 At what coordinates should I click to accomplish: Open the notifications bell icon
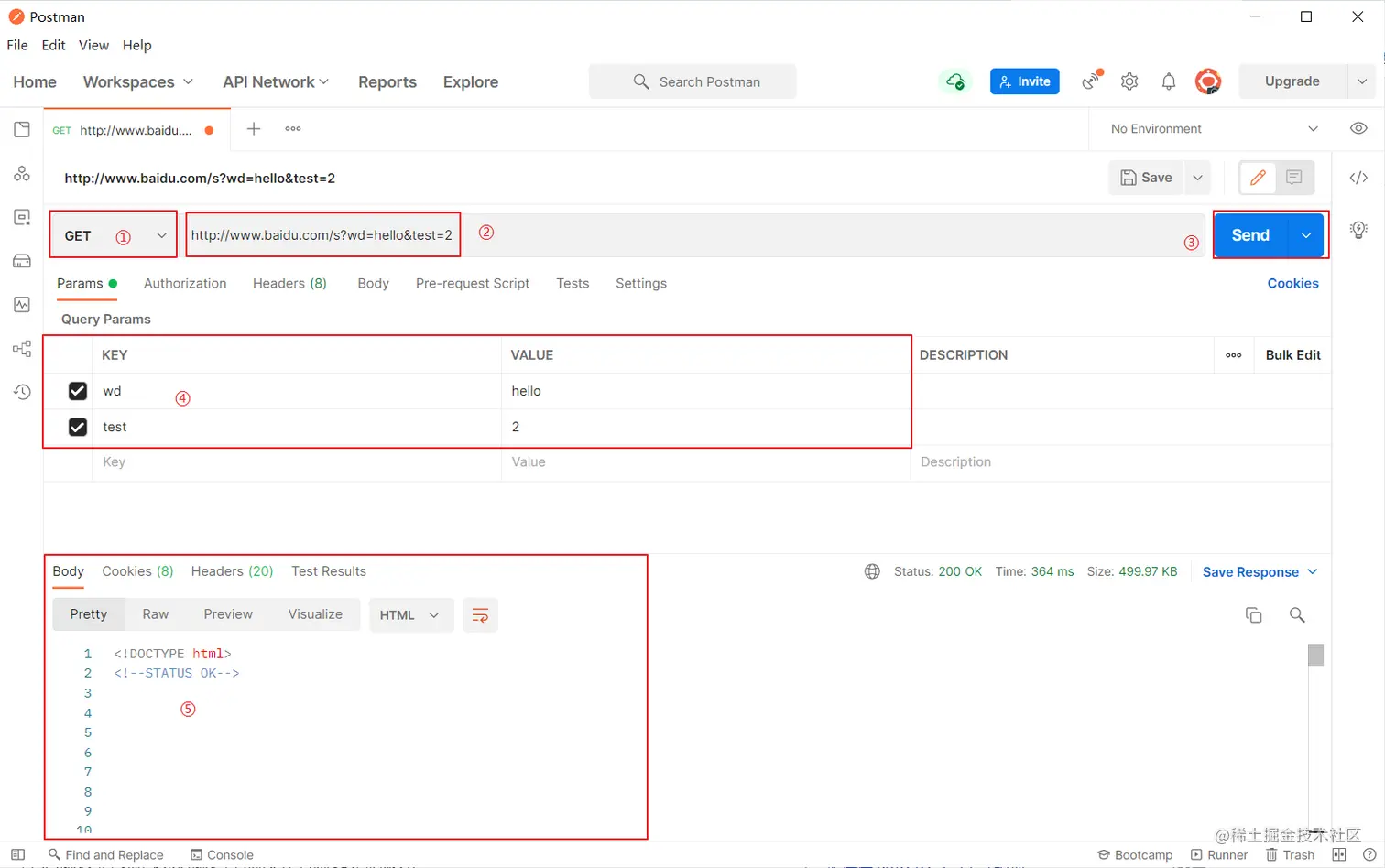coord(1169,81)
